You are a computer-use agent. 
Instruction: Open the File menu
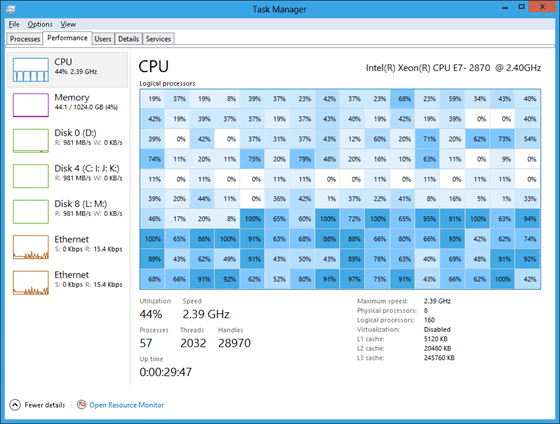[x=14, y=24]
